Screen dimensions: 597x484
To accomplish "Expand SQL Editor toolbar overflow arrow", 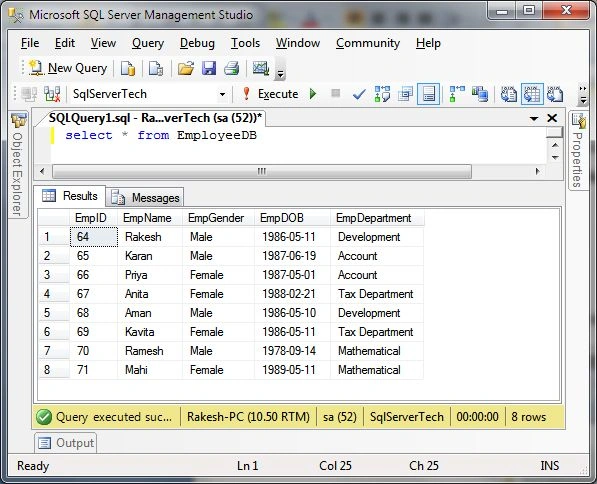I will click(583, 95).
